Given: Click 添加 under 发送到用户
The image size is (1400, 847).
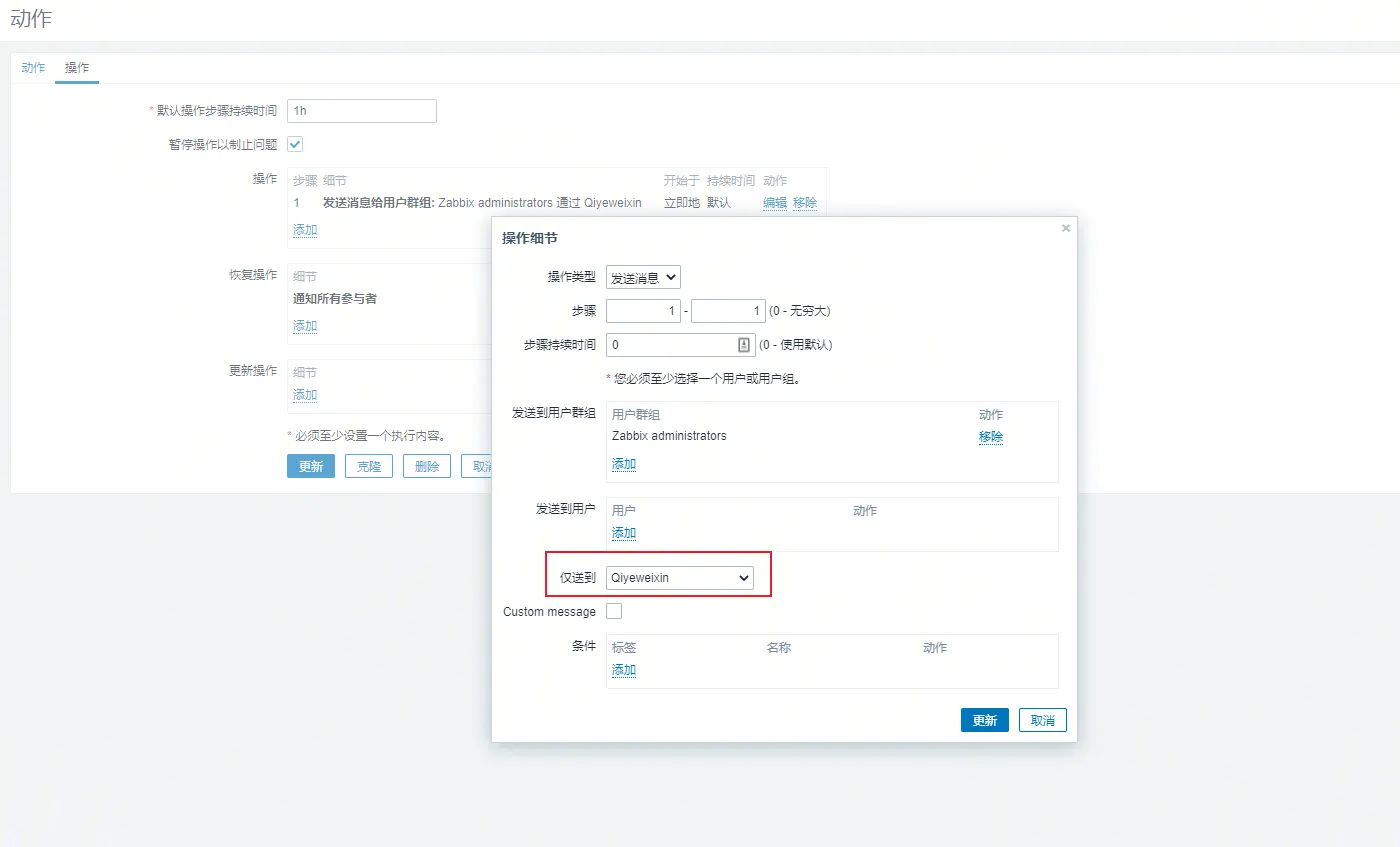Looking at the screenshot, I should 623,532.
